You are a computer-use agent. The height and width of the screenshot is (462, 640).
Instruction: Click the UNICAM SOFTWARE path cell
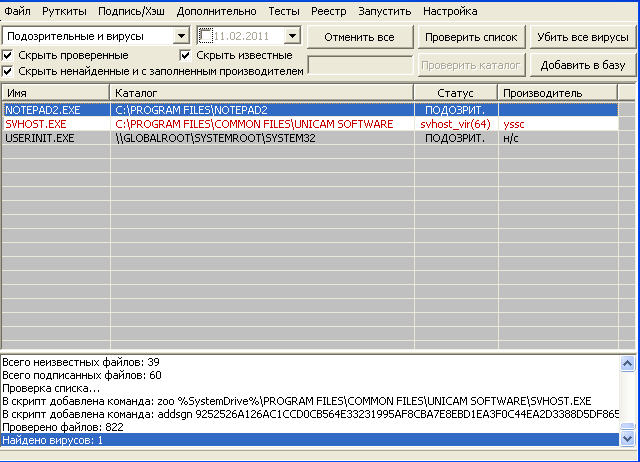coord(262,124)
